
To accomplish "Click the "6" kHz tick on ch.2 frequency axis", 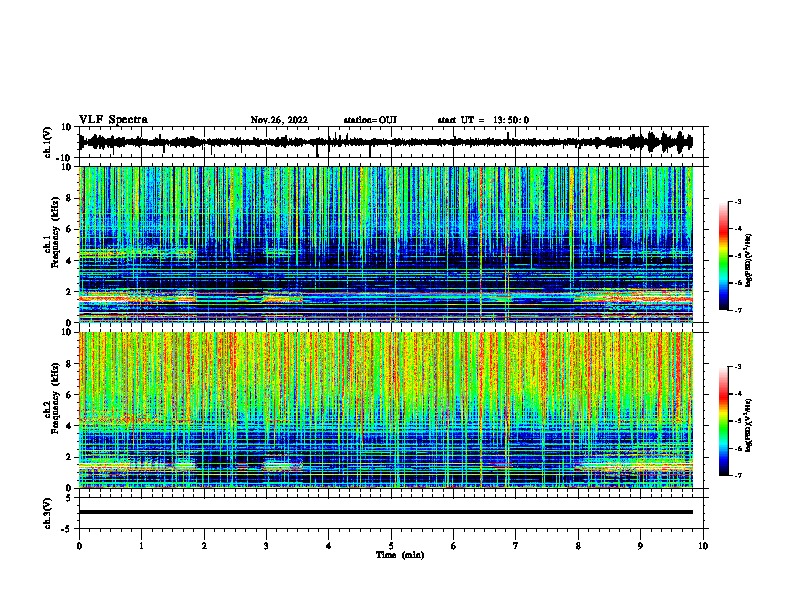I will click(70, 395).
